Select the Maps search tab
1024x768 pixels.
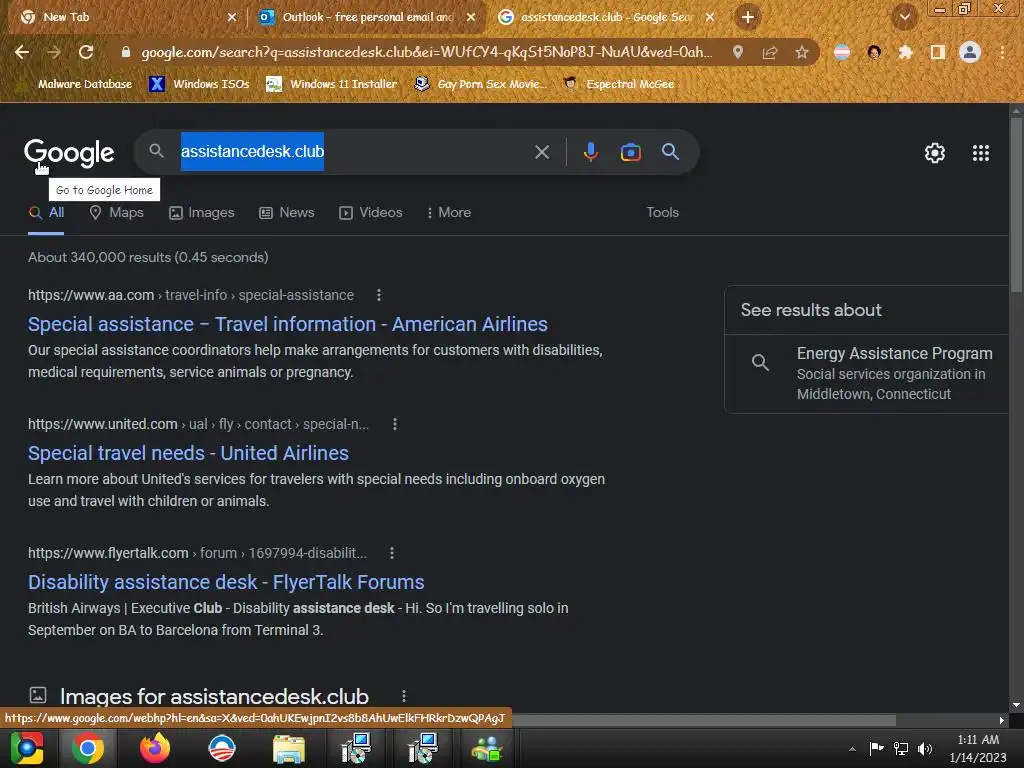116,213
